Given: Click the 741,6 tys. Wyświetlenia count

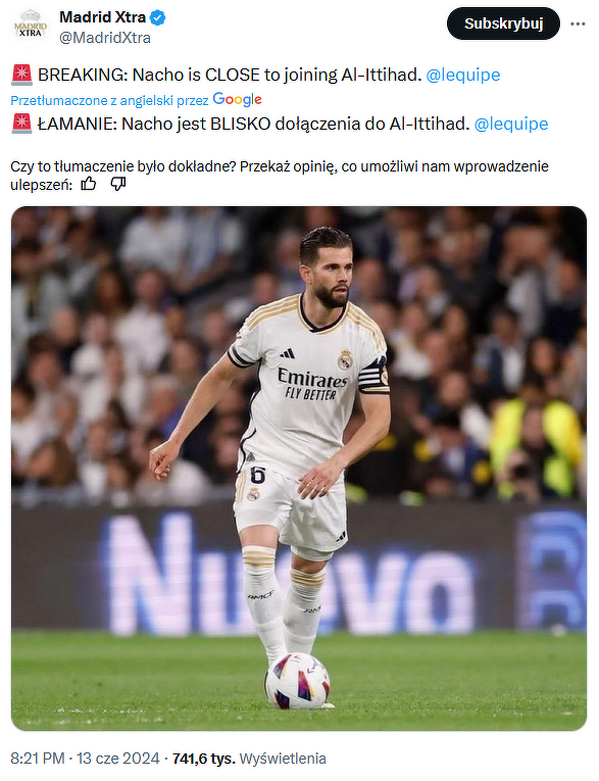Looking at the screenshot, I should (x=249, y=759).
